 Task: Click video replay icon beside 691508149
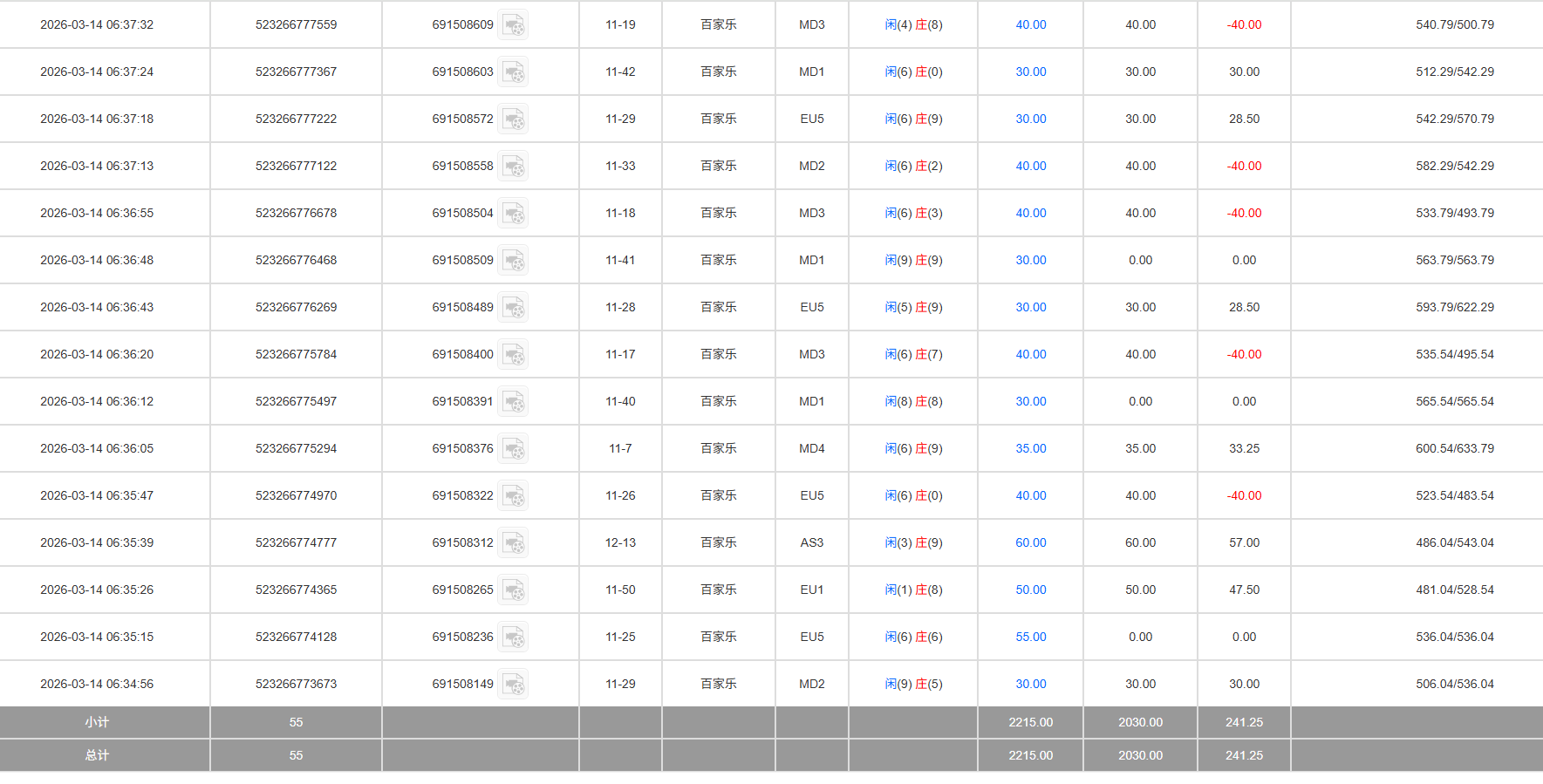pyautogui.click(x=513, y=685)
